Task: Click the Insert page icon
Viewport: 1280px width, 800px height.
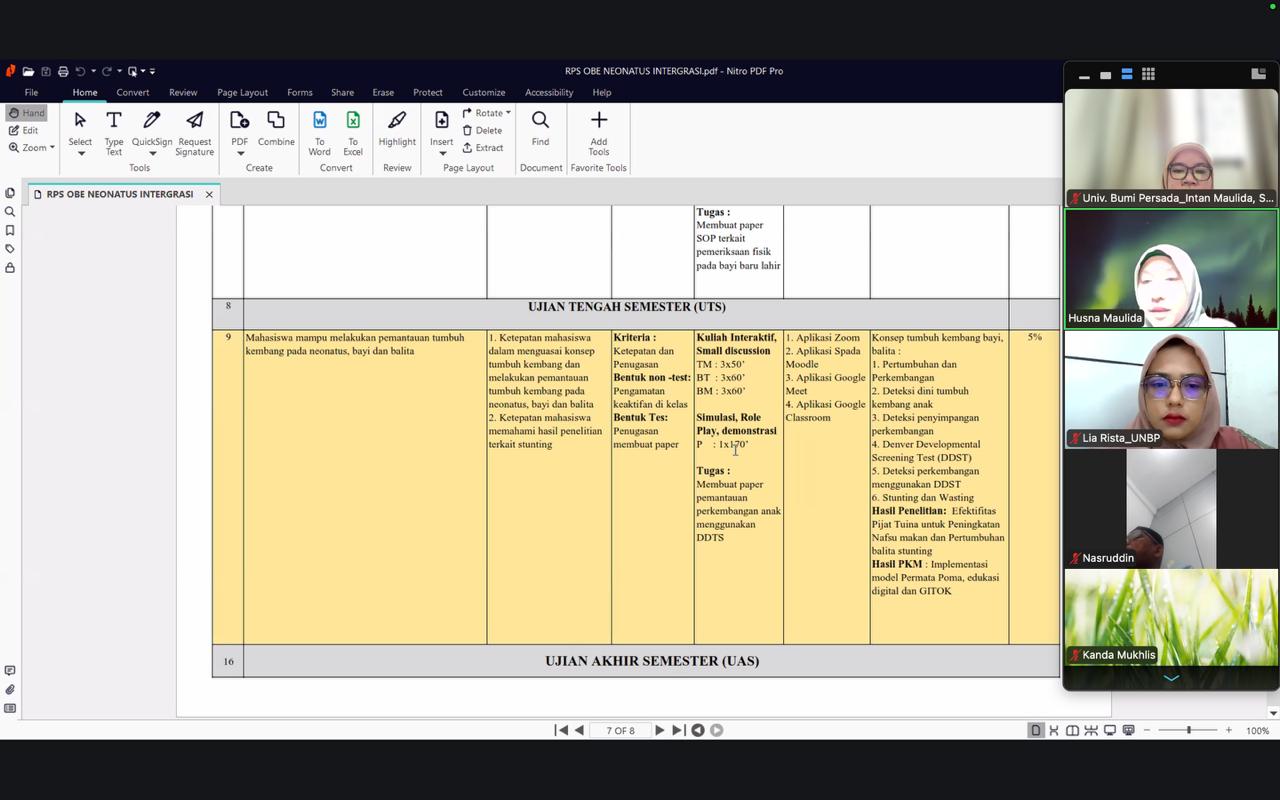Action: (442, 121)
